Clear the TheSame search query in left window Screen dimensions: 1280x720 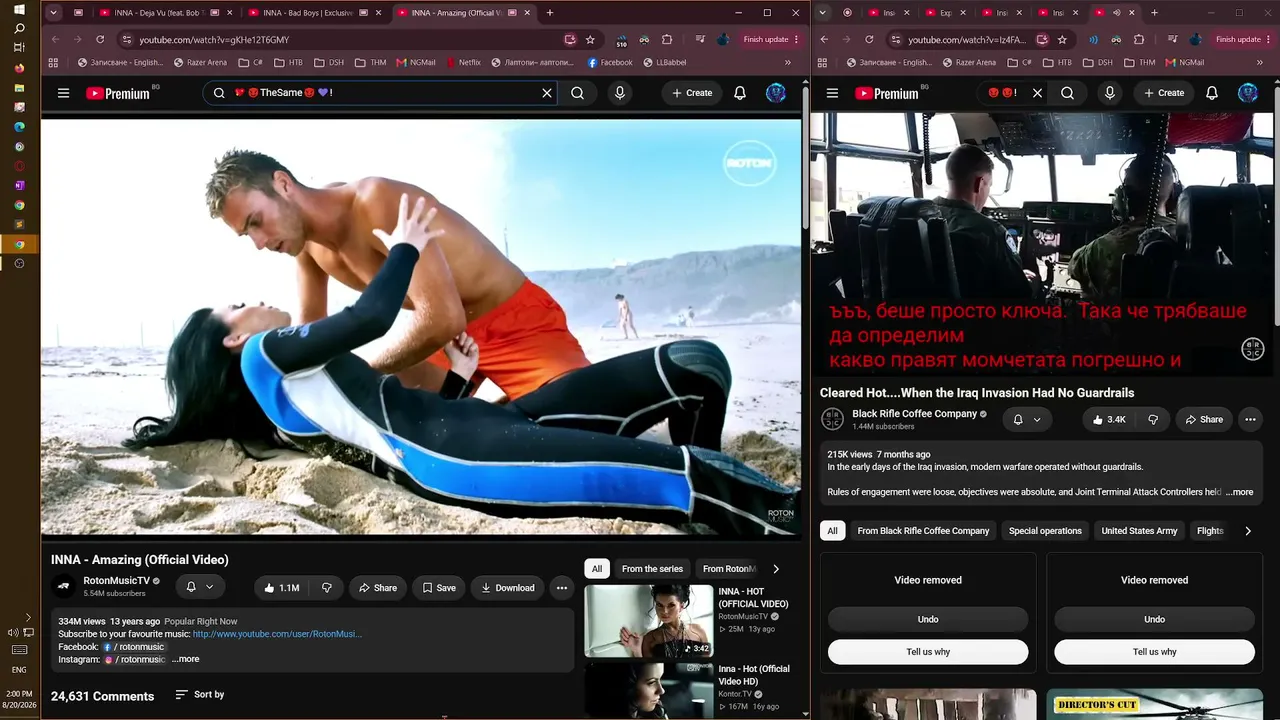(547, 93)
